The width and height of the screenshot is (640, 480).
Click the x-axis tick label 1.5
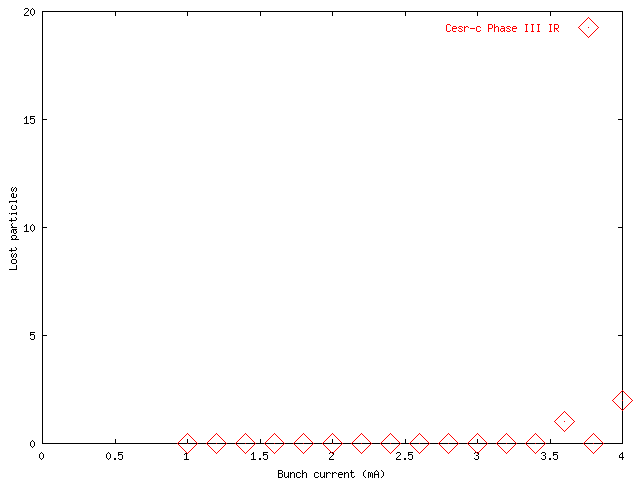(260, 456)
